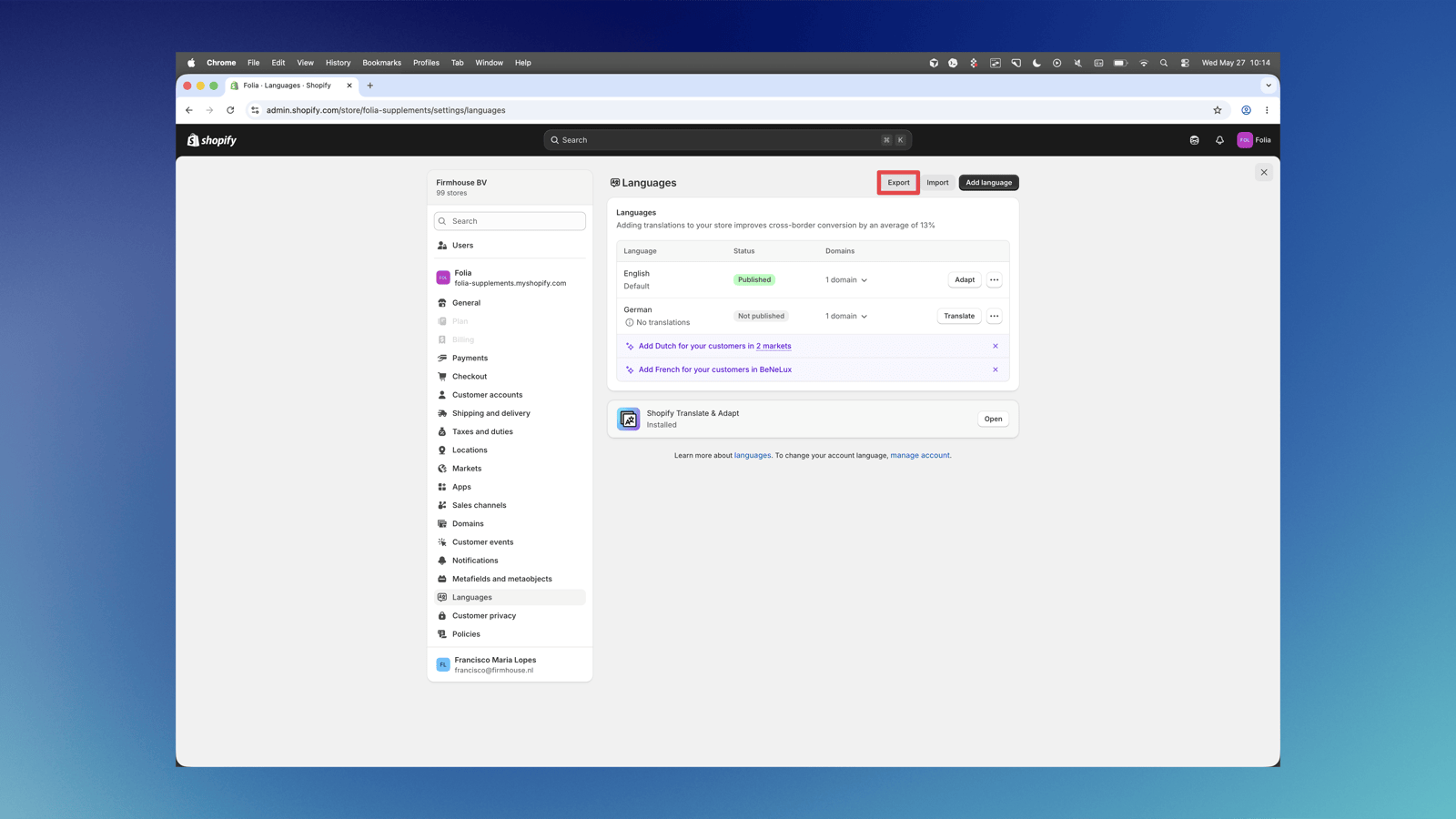Viewport: 1456px width, 819px height.
Task: Click the Language column header
Action: click(640, 251)
